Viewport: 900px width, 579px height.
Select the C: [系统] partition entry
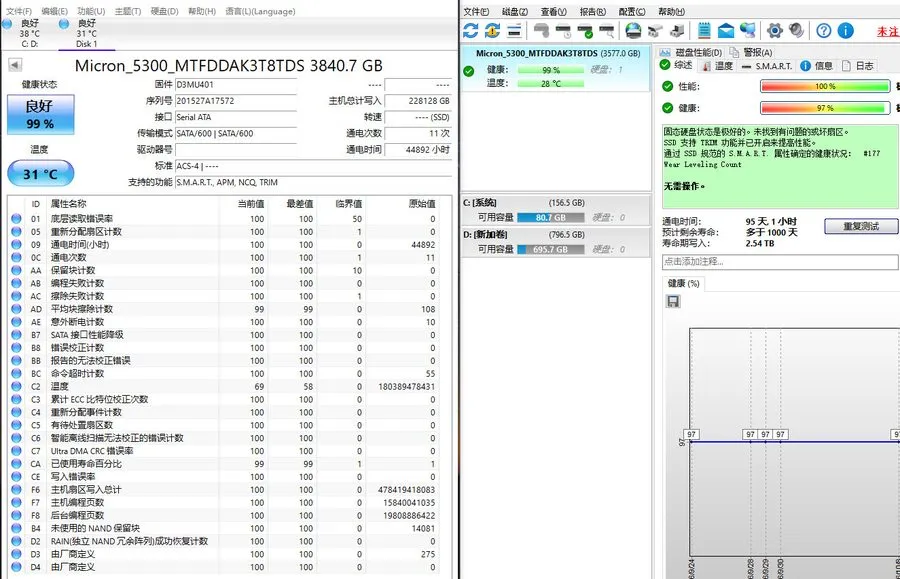(556, 211)
